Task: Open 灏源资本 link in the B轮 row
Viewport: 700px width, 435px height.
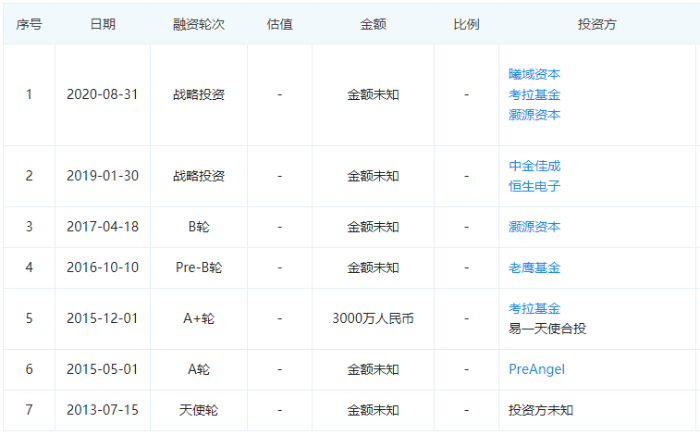Action: (x=534, y=227)
